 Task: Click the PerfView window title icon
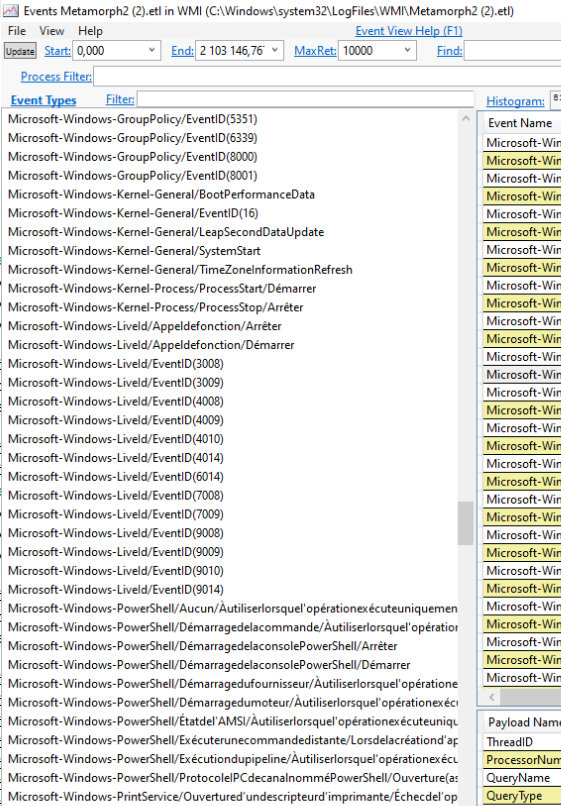tap(10, 10)
